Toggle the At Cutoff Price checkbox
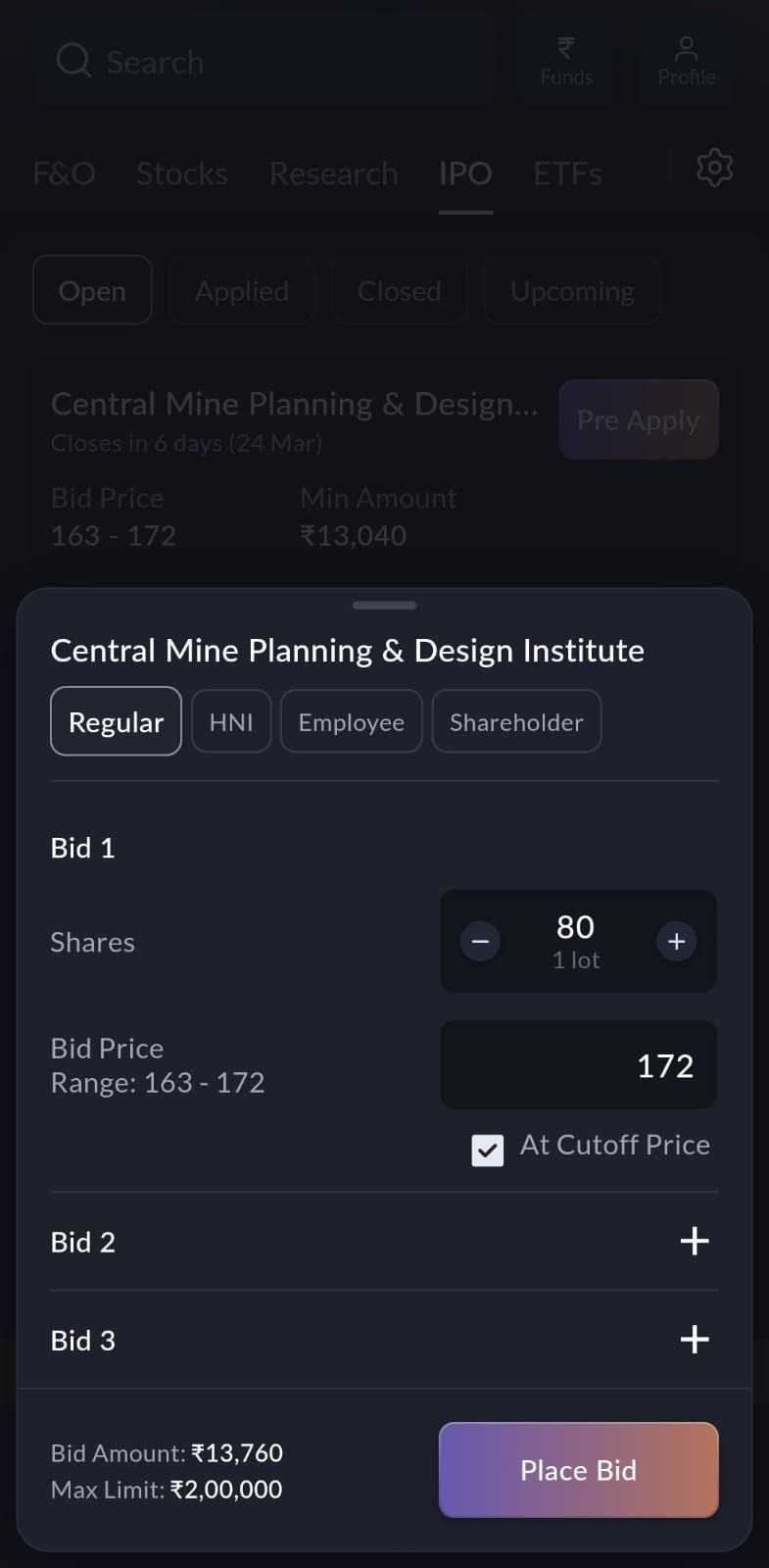This screenshot has height=1568, width=769. click(488, 1150)
